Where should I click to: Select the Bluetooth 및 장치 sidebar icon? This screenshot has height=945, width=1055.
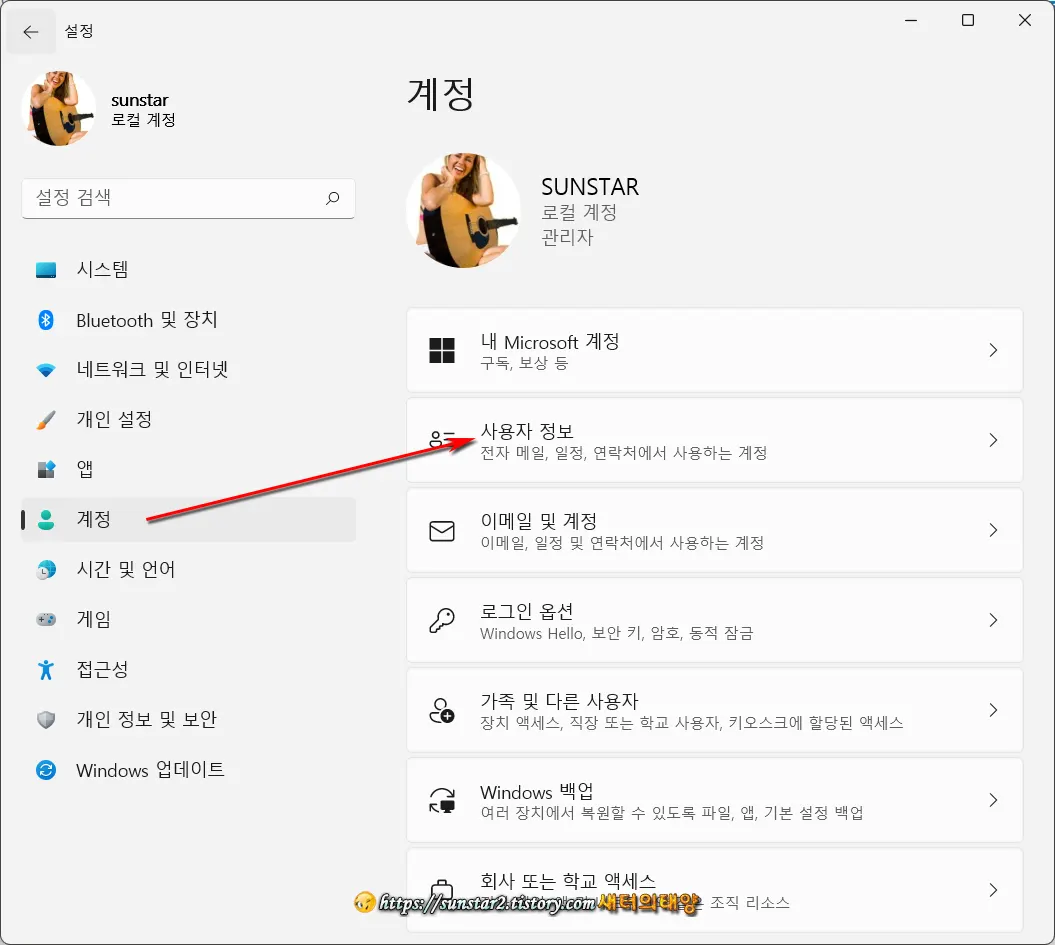point(46,320)
